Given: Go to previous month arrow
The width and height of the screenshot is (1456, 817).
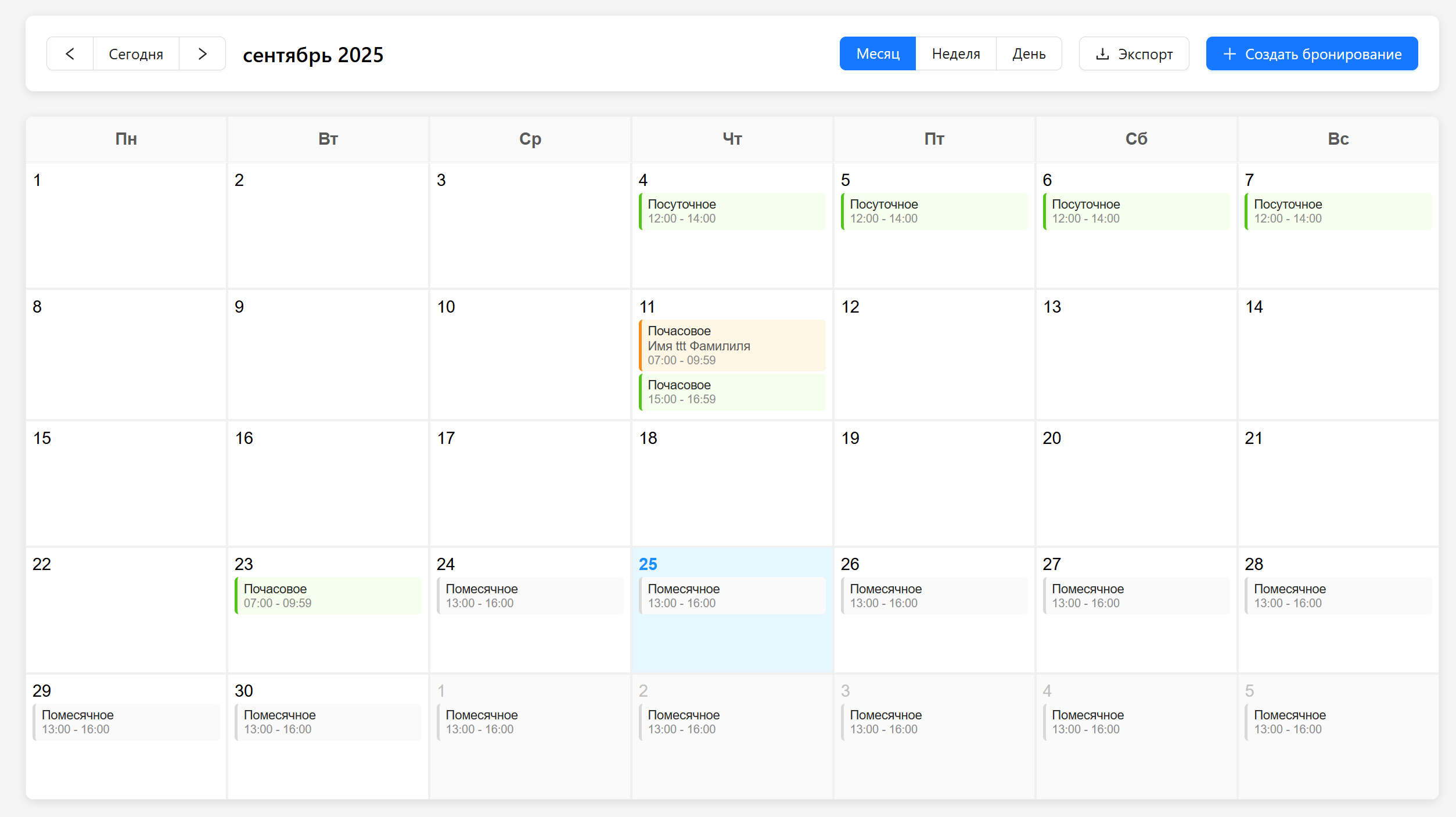Looking at the screenshot, I should 70,54.
